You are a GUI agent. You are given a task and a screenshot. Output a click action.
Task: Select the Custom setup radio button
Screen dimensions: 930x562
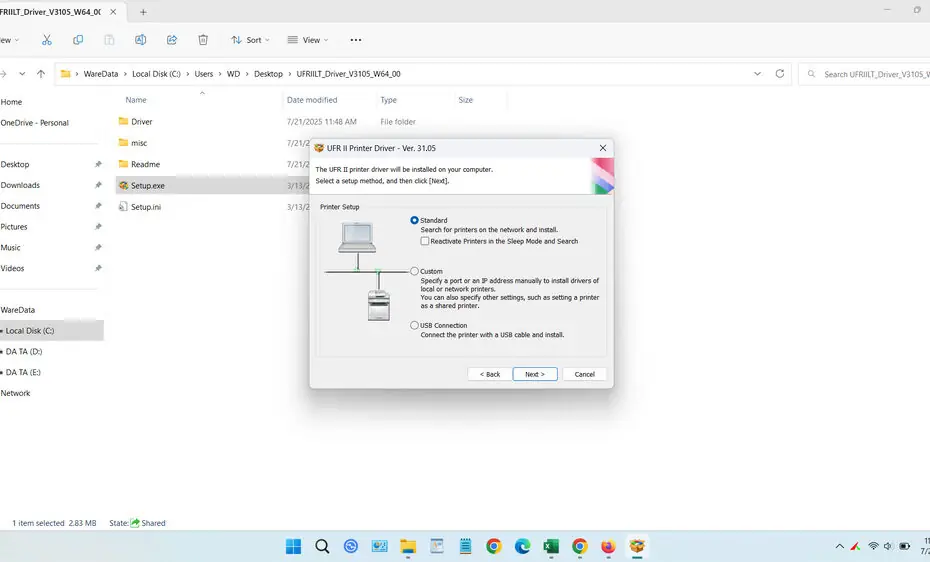(x=415, y=271)
